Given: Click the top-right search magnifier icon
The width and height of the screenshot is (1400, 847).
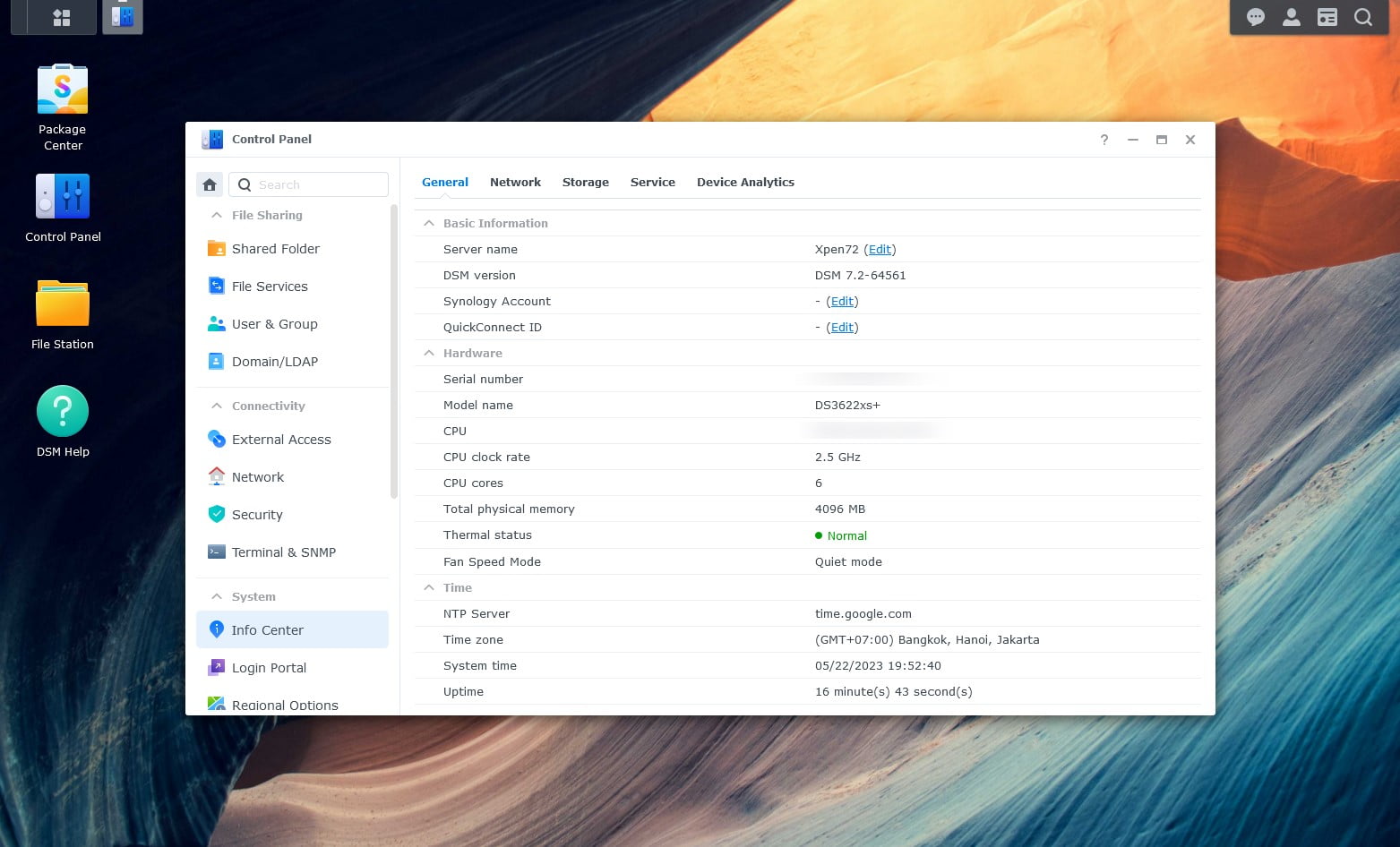Looking at the screenshot, I should pyautogui.click(x=1363, y=17).
